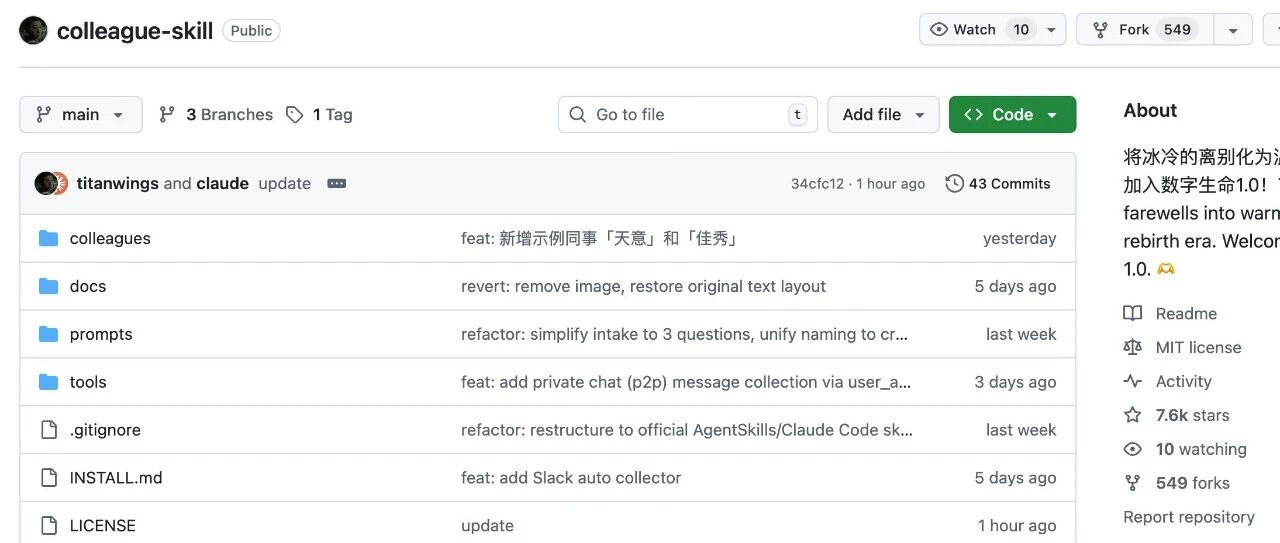The width and height of the screenshot is (1280, 543).
Task: Open the MIT license link
Action: pos(1198,347)
